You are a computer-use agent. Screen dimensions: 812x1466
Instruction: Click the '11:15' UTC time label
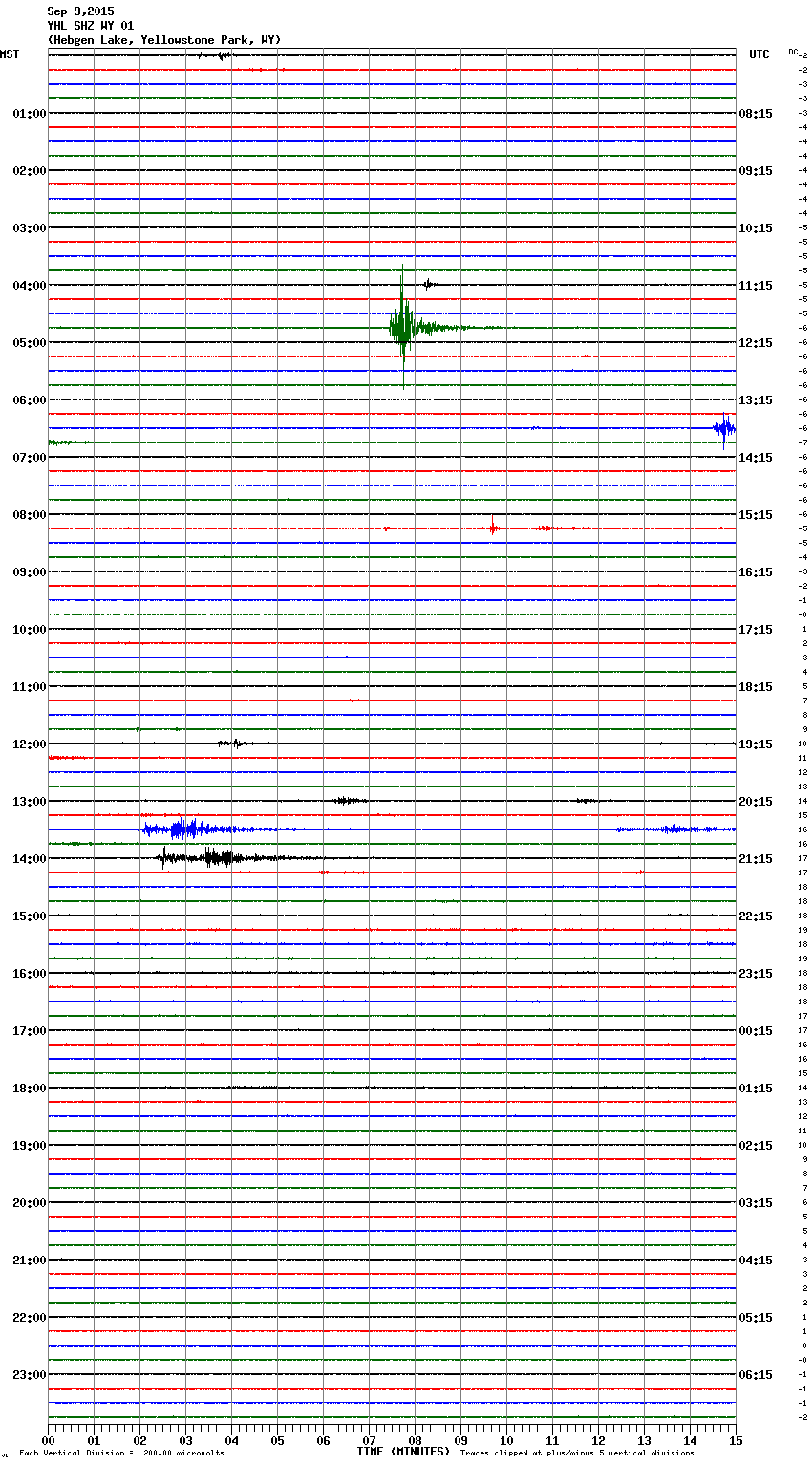click(756, 286)
